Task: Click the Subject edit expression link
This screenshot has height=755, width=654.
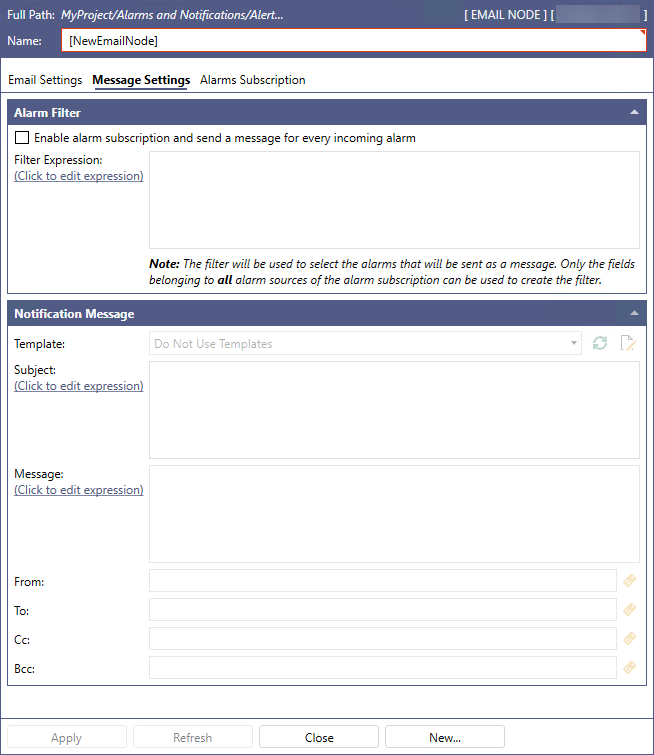Action: click(79, 386)
